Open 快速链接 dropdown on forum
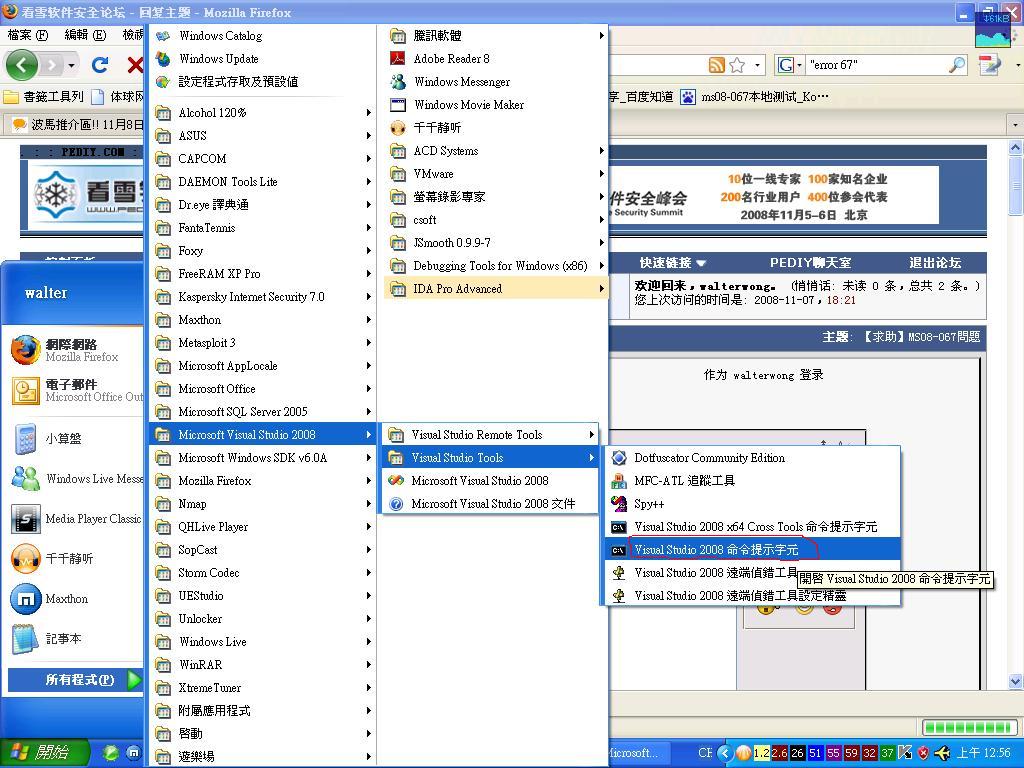Viewport: 1024px width, 768px height. [x=673, y=263]
